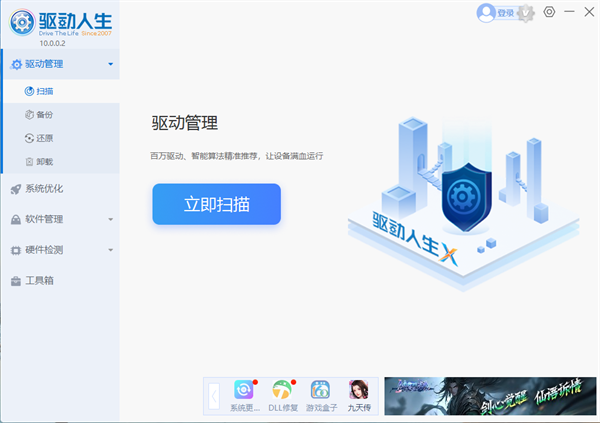Viewport: 600px width, 423px height.
Task: Click the 还原 circular arrow icon
Action: coord(29,138)
